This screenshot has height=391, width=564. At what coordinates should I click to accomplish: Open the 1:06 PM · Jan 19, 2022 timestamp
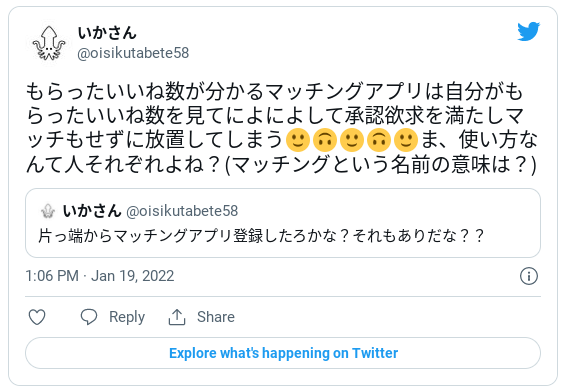point(100,276)
